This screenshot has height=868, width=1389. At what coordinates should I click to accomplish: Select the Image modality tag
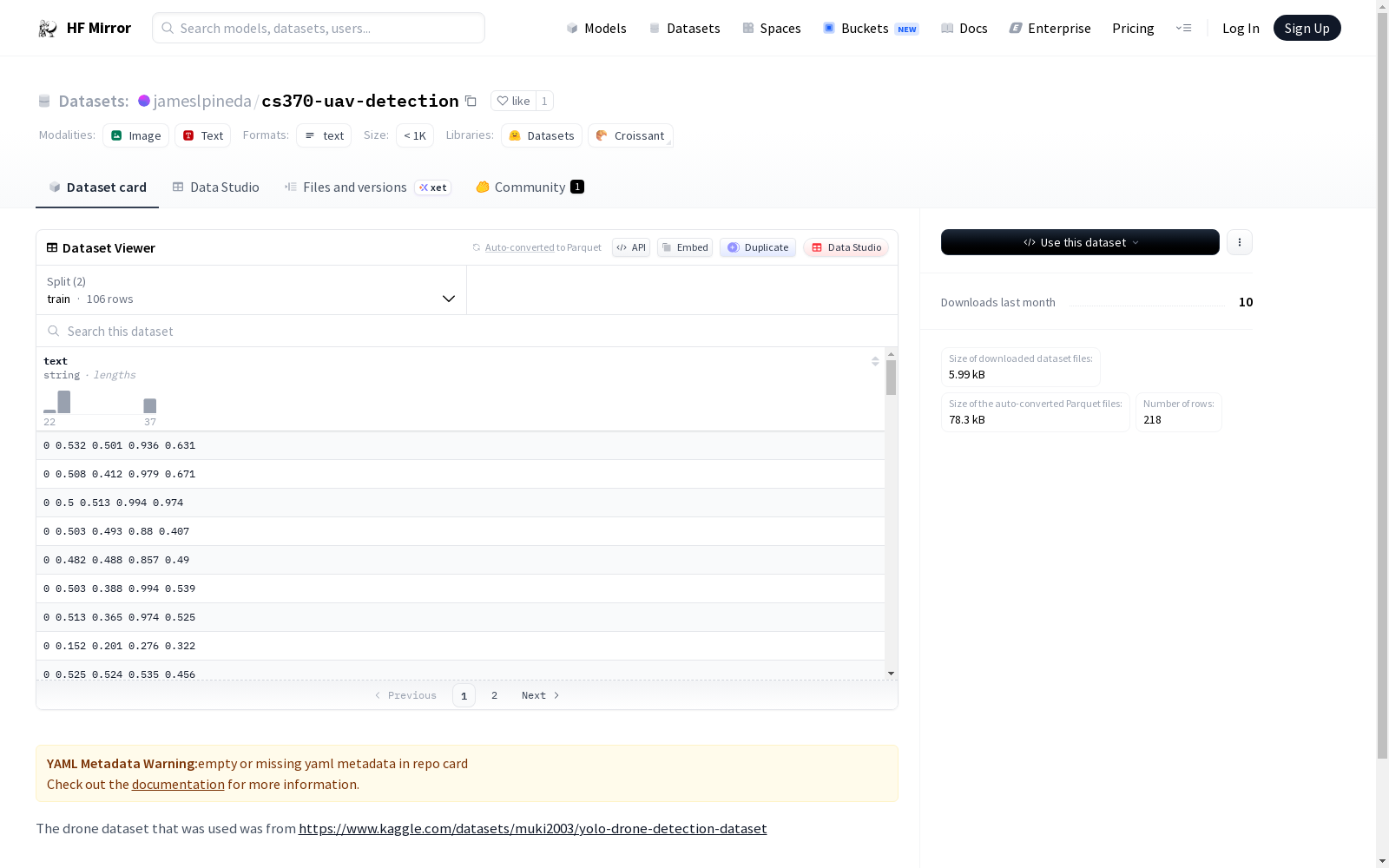(135, 135)
